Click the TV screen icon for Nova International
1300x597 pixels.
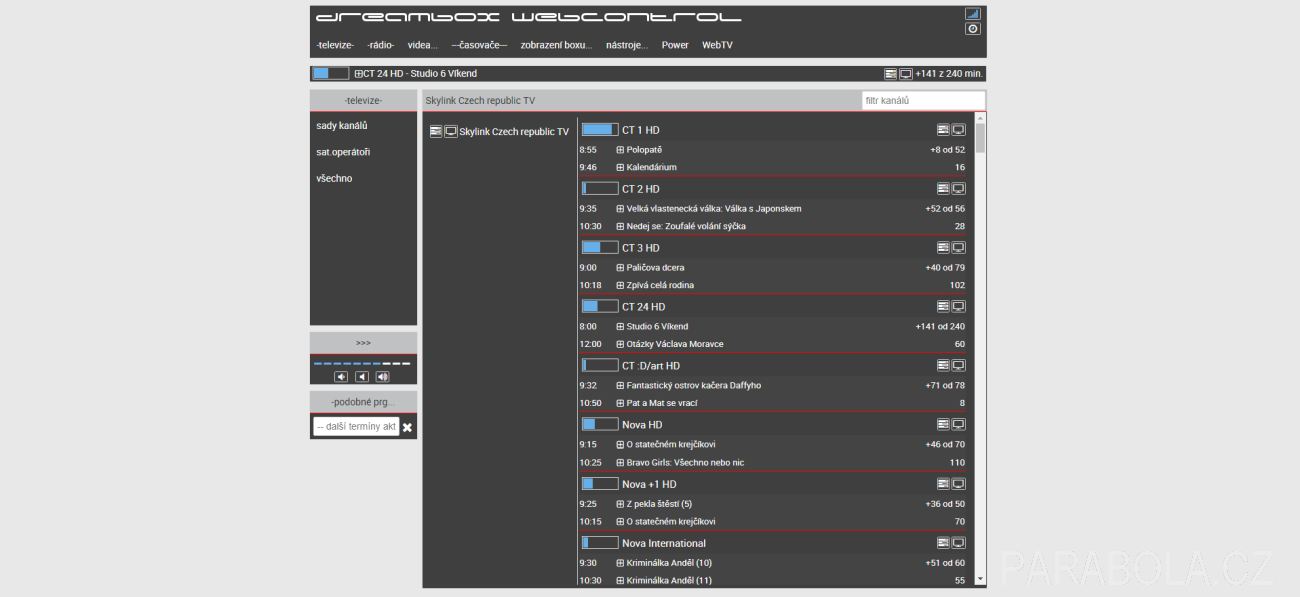[958, 543]
